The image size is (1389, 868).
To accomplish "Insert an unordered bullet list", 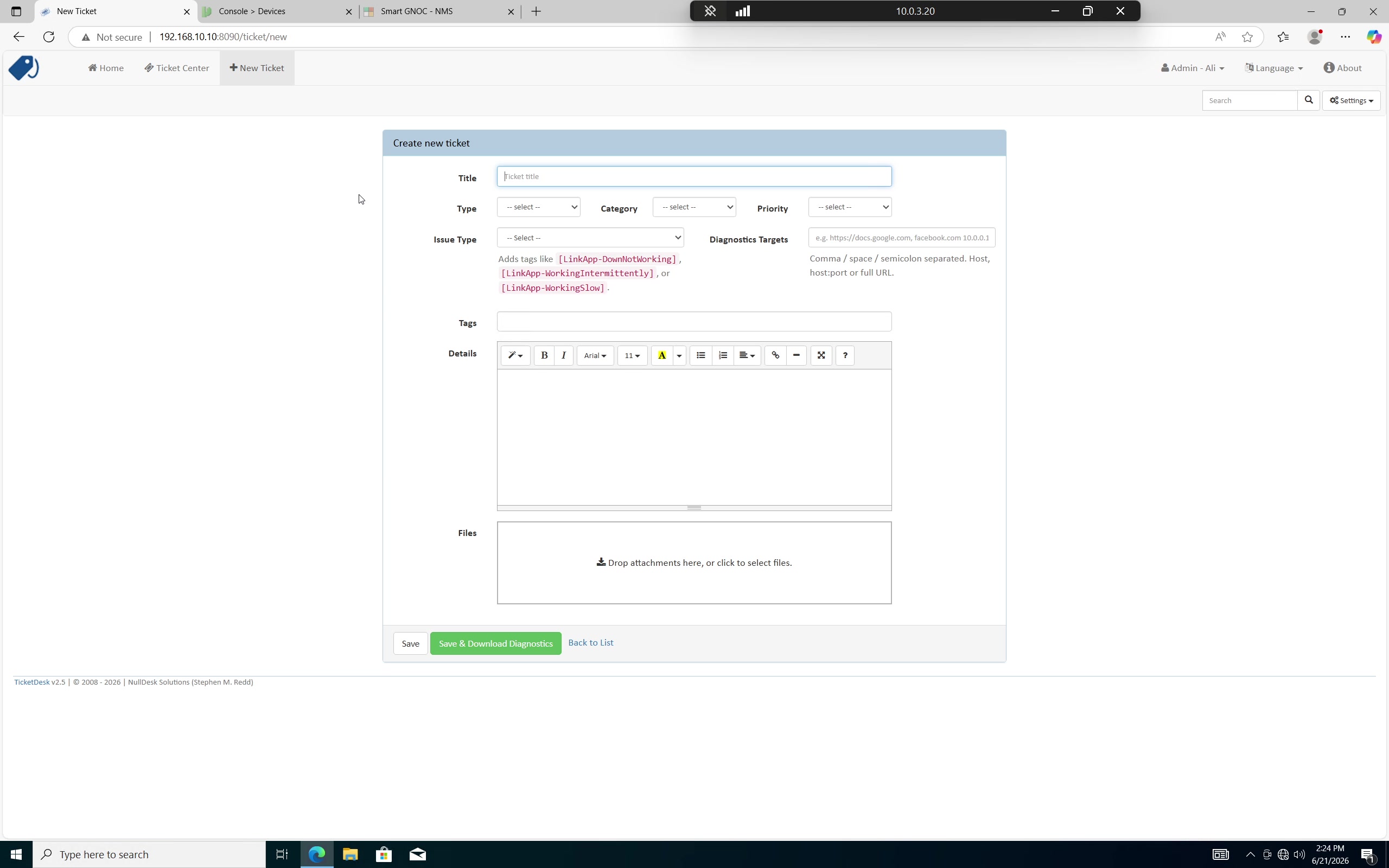I will click(x=701, y=355).
